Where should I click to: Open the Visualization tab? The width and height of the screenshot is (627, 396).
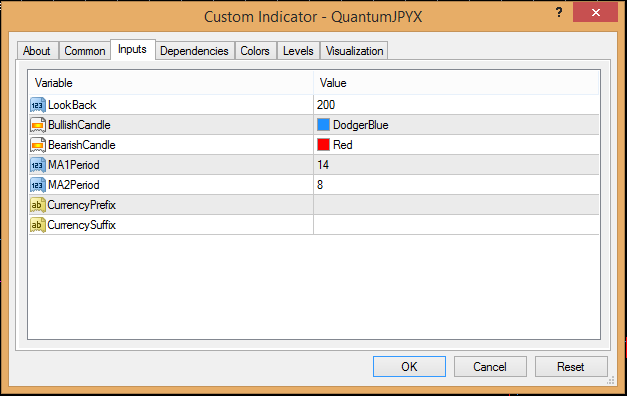[354, 51]
